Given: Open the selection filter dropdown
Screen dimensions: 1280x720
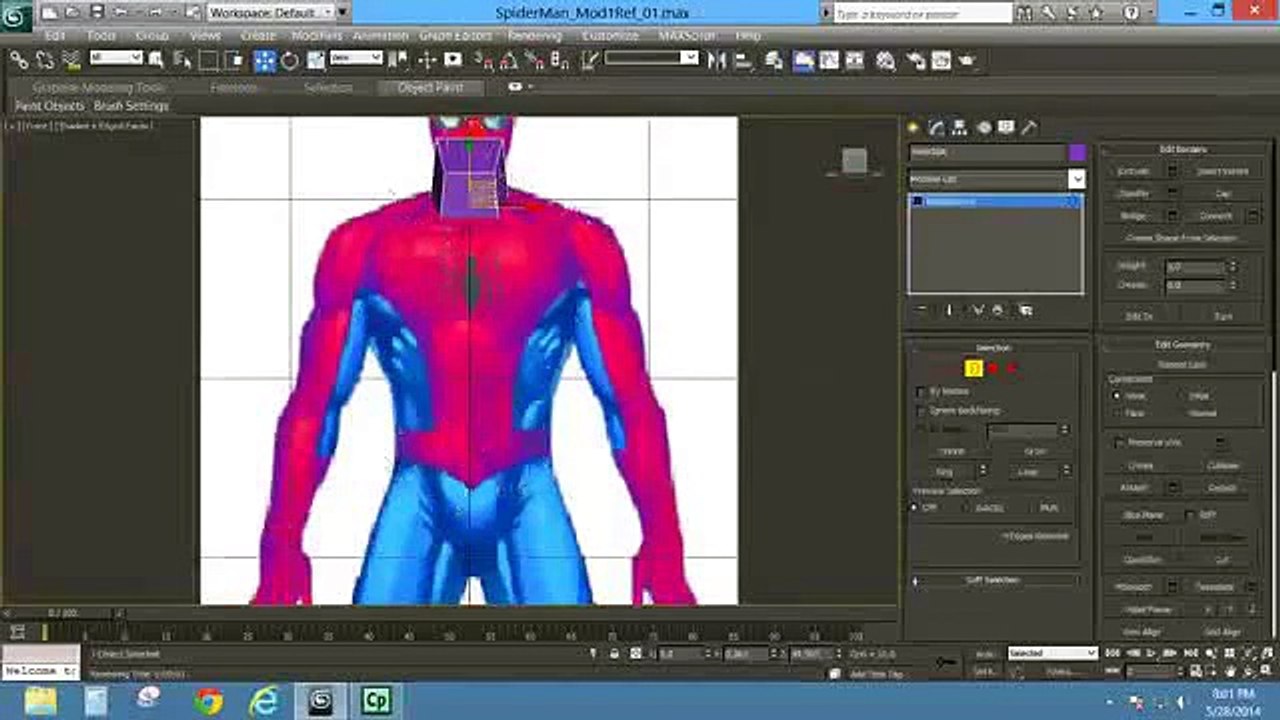Looking at the screenshot, I should click(116, 58).
